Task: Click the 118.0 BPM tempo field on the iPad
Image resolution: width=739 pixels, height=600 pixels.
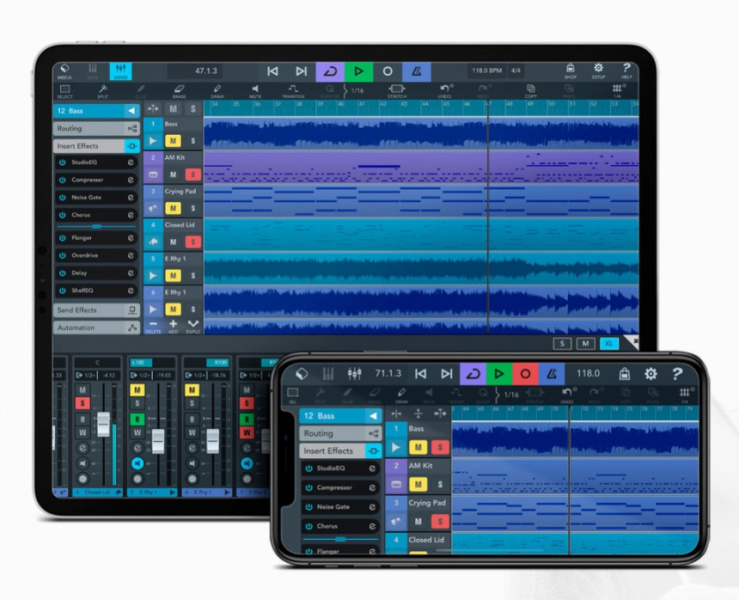Action: (487, 71)
